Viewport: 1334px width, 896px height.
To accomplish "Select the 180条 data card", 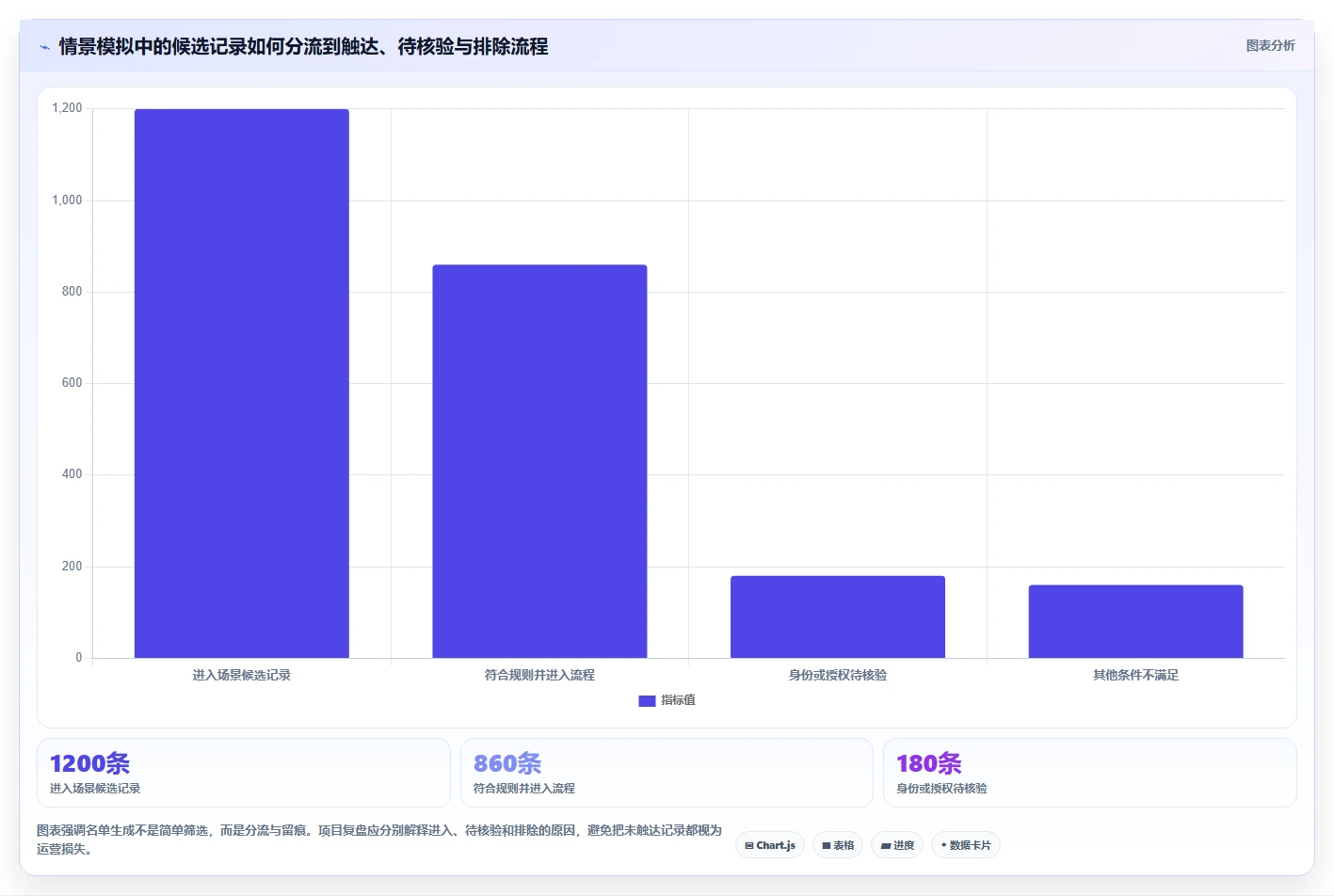I will tap(1090, 773).
